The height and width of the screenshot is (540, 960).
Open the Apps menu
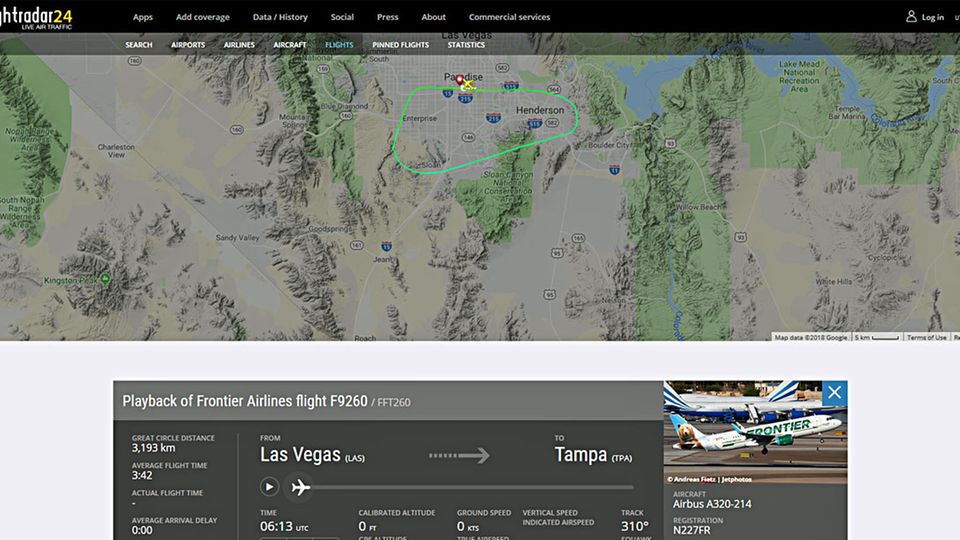tap(143, 17)
